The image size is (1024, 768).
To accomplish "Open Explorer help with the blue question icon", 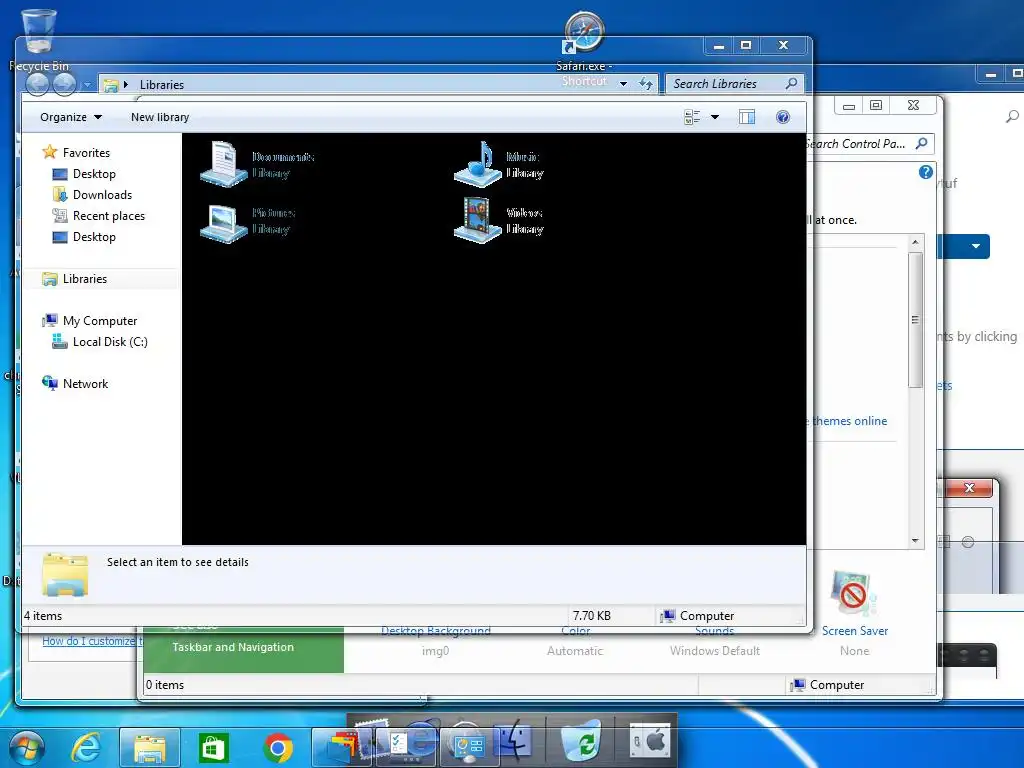I will click(x=782, y=117).
